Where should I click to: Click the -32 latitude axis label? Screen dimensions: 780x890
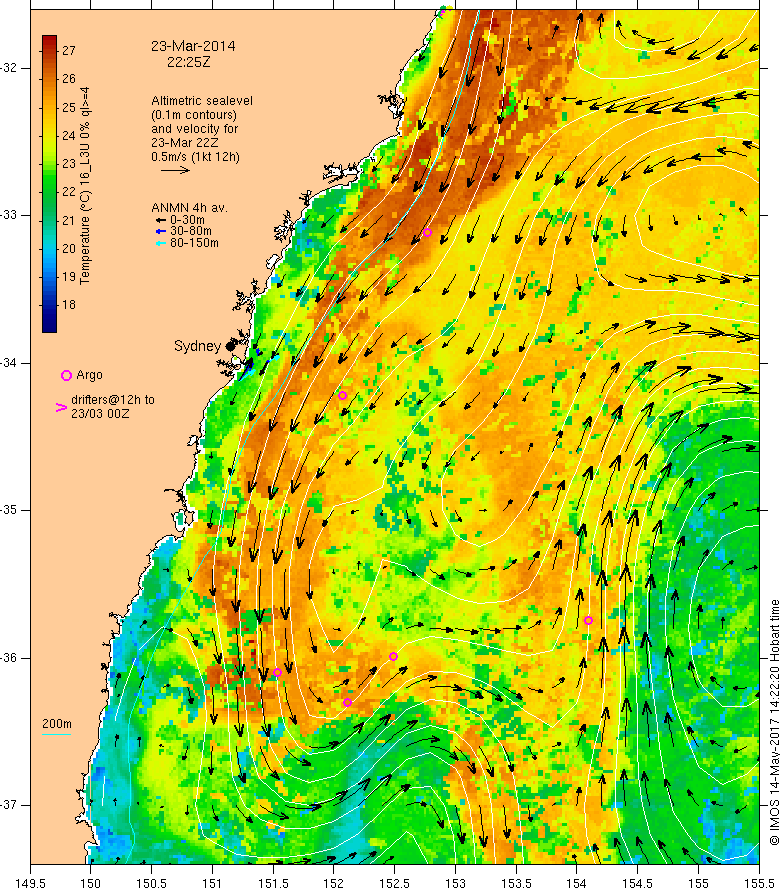[x=9, y=68]
